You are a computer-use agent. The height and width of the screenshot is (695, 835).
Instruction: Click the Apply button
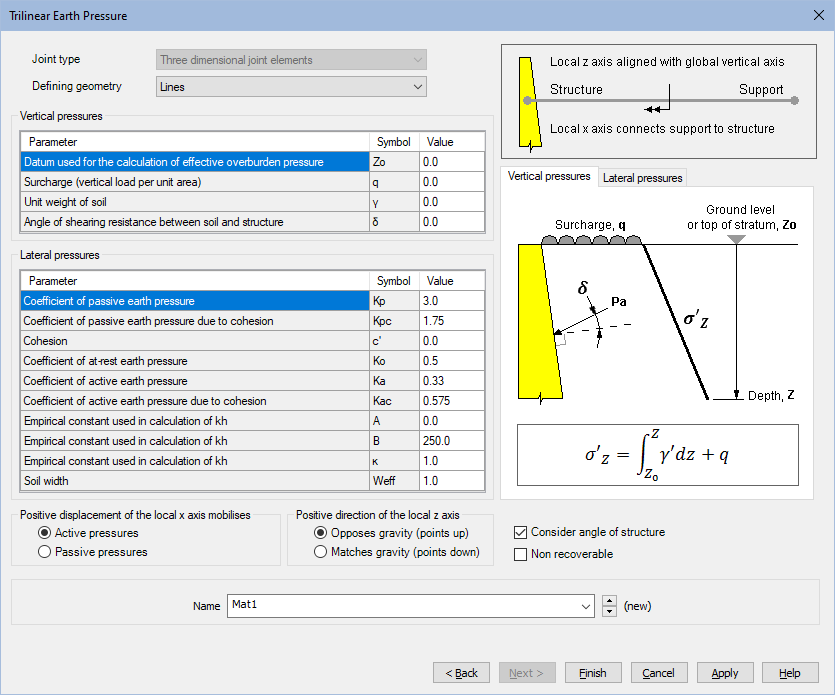725,673
